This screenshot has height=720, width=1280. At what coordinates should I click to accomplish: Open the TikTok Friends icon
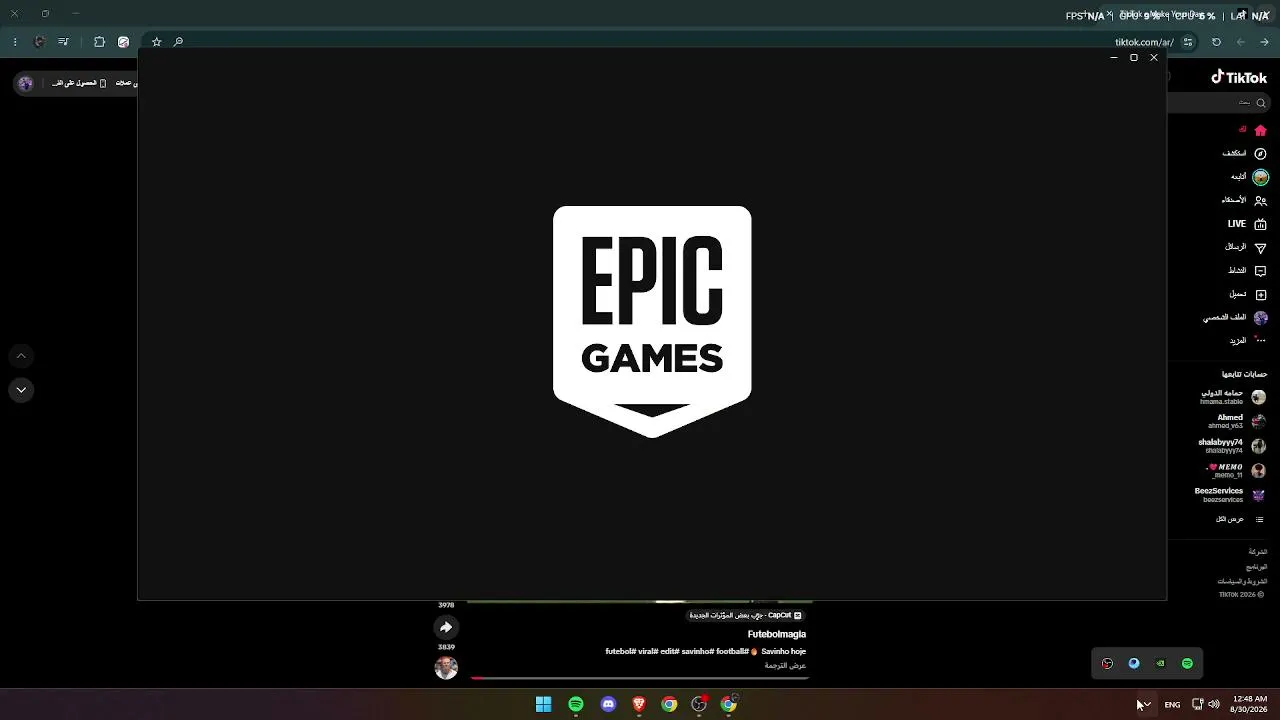pos(1260,200)
